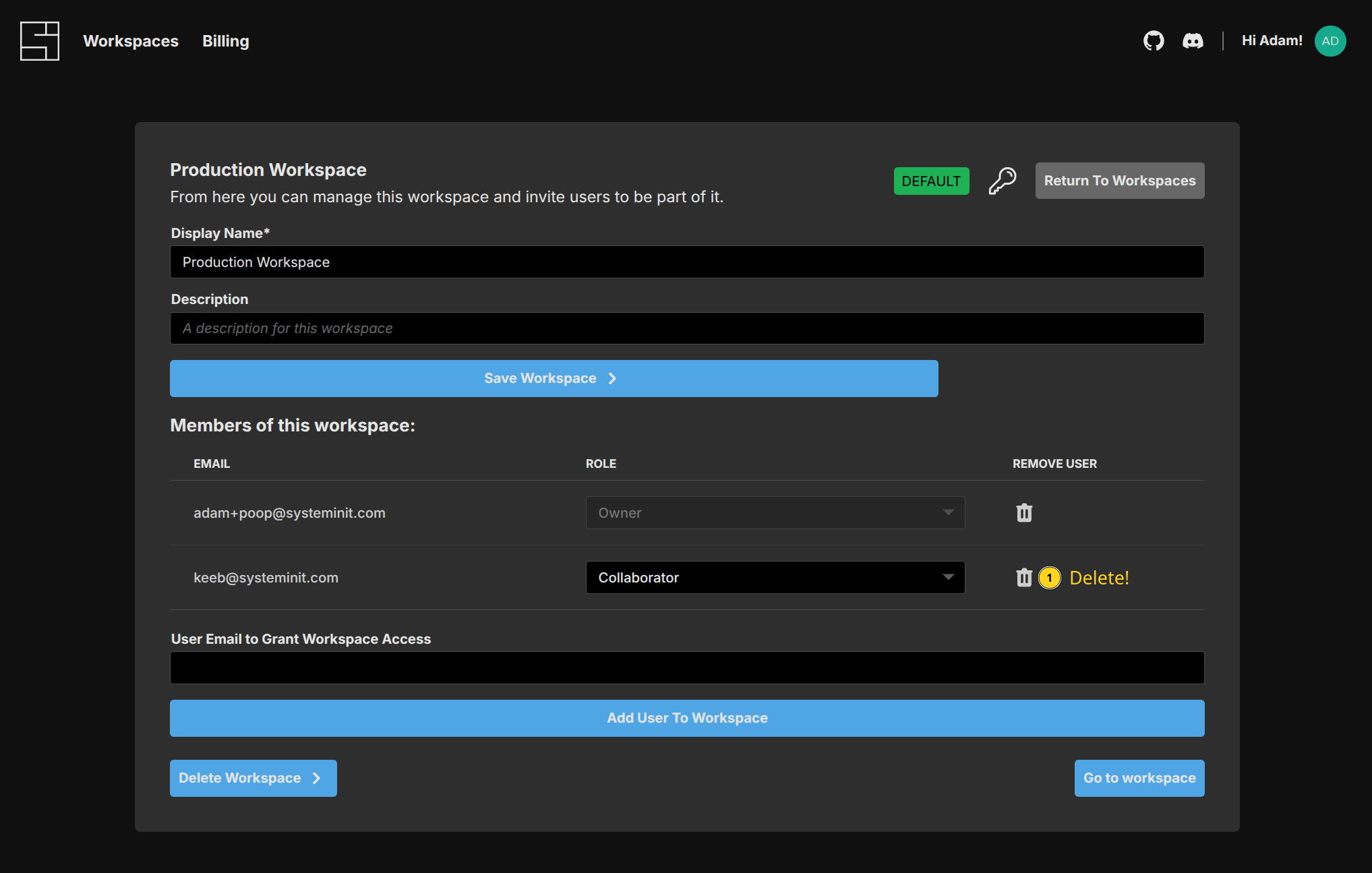Screen dimensions: 1372x873
Task: Click trash icon for keeb@systeminit.com
Action: pos(1024,578)
